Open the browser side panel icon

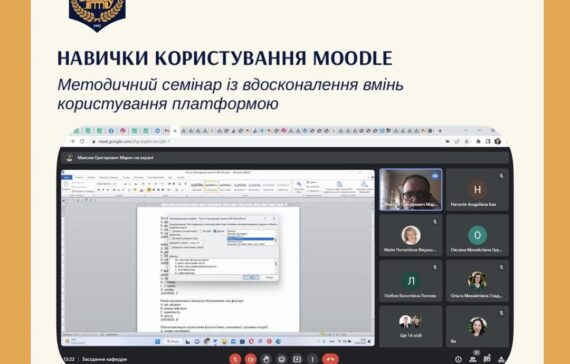click(488, 141)
